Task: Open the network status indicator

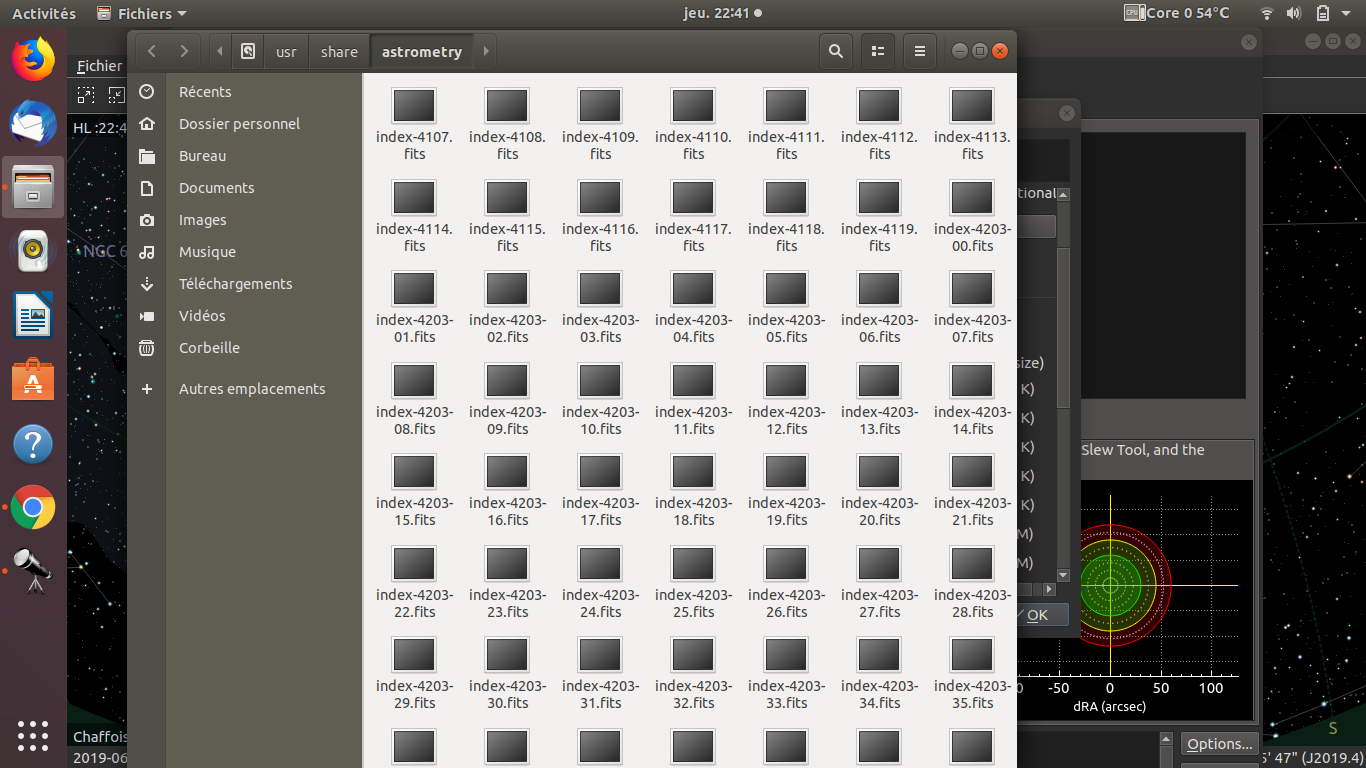Action: pos(1267,13)
